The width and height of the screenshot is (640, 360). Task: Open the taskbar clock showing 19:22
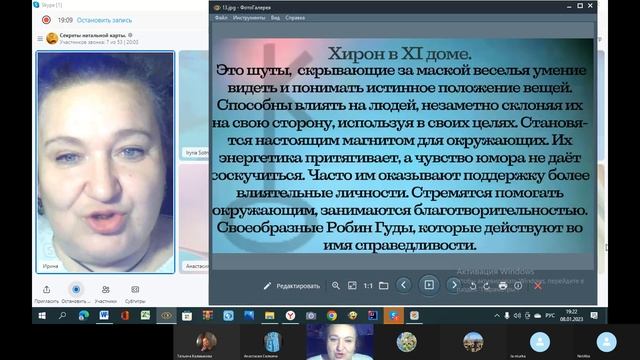pyautogui.click(x=571, y=316)
